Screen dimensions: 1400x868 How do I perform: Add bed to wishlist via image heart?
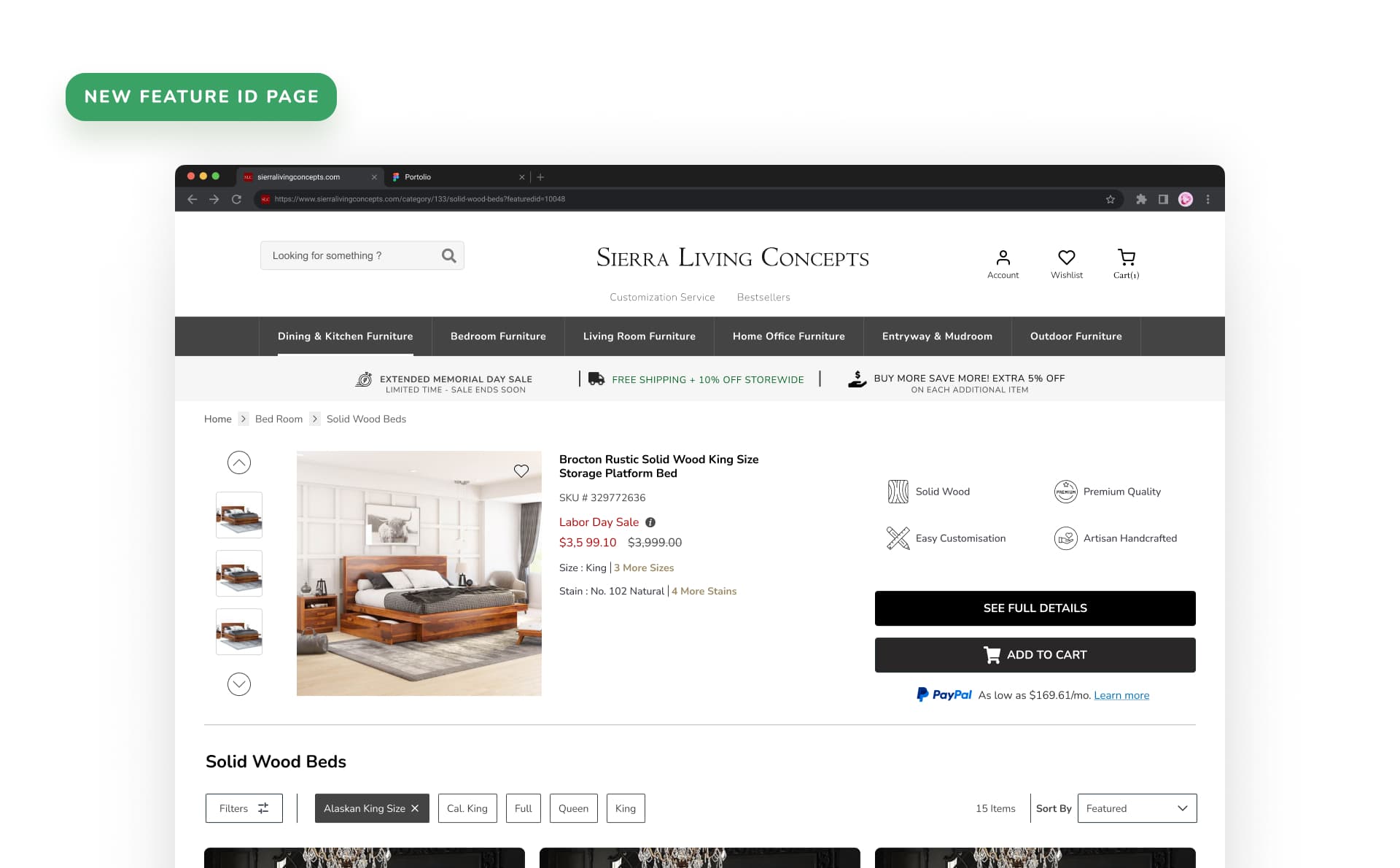pos(521,471)
